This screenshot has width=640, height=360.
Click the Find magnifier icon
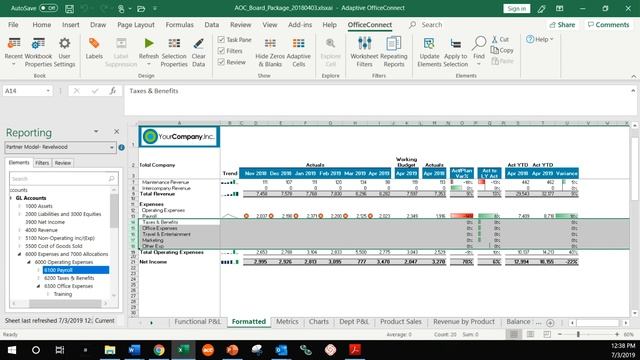point(479,43)
